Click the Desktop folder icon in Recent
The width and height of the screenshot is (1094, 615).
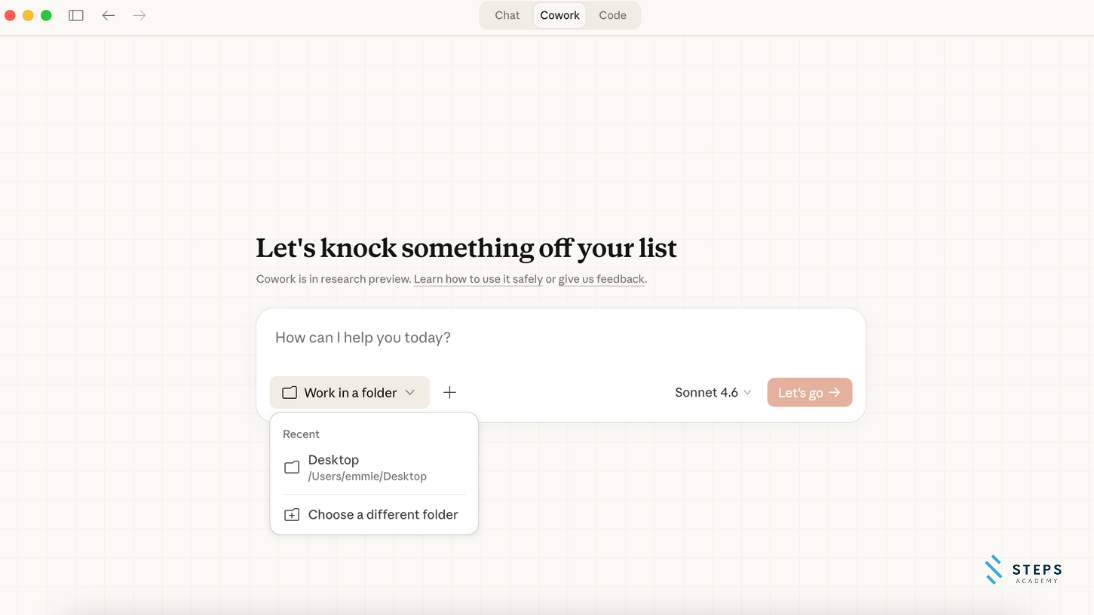(x=292, y=468)
